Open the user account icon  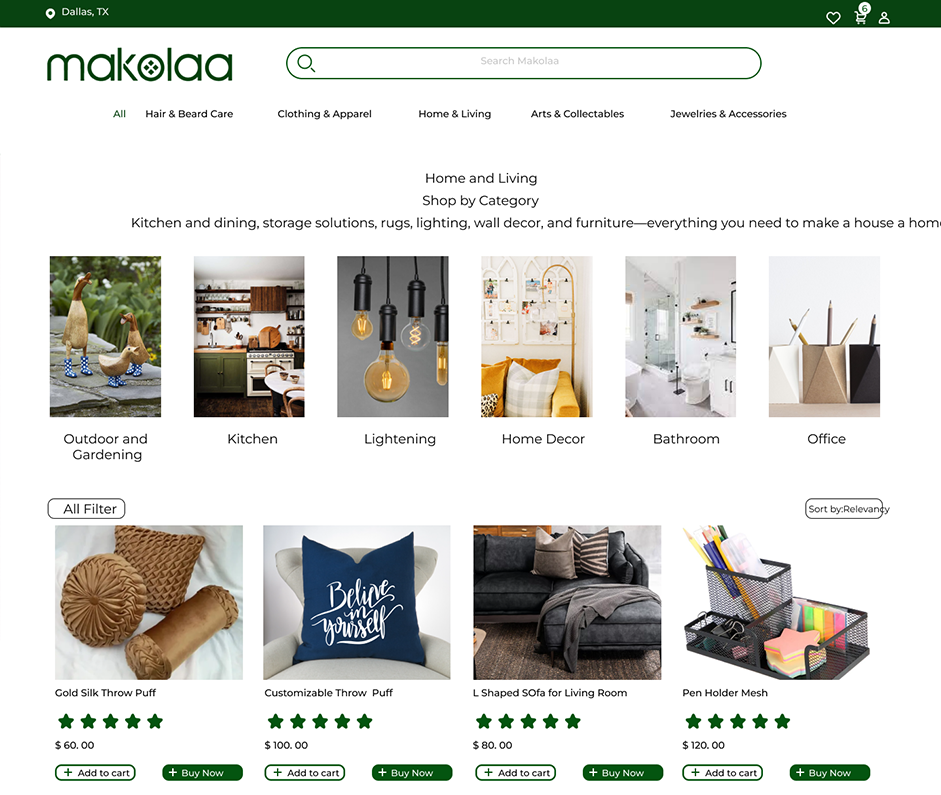click(x=884, y=18)
